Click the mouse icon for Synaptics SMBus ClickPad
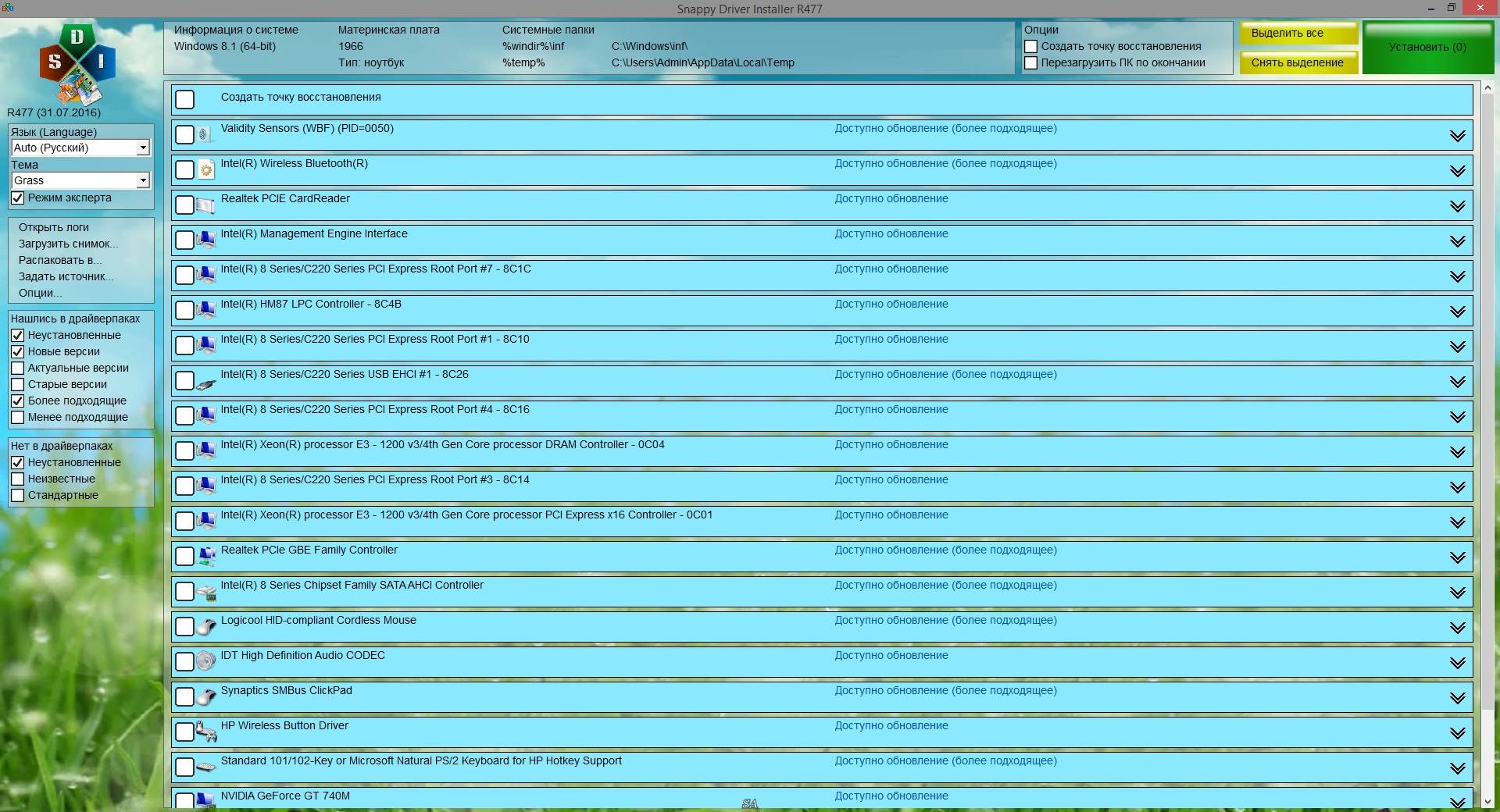Screen dimensions: 1500x812 pos(205,696)
